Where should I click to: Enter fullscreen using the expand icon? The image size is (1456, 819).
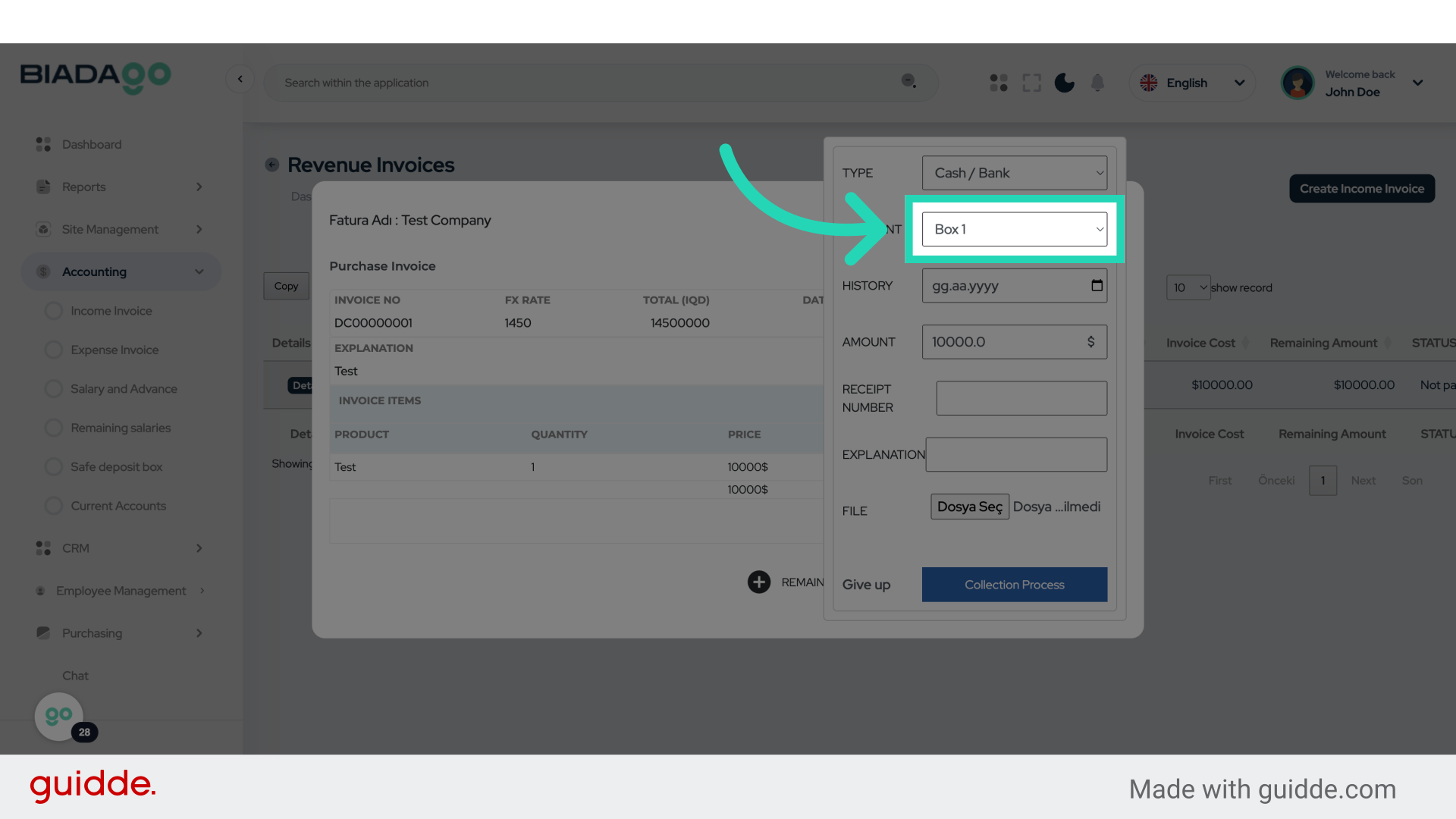pos(1031,83)
